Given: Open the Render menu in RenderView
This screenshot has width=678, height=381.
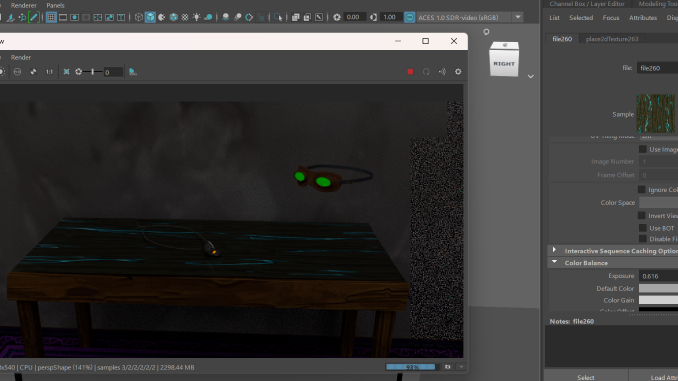Looking at the screenshot, I should coord(21,57).
